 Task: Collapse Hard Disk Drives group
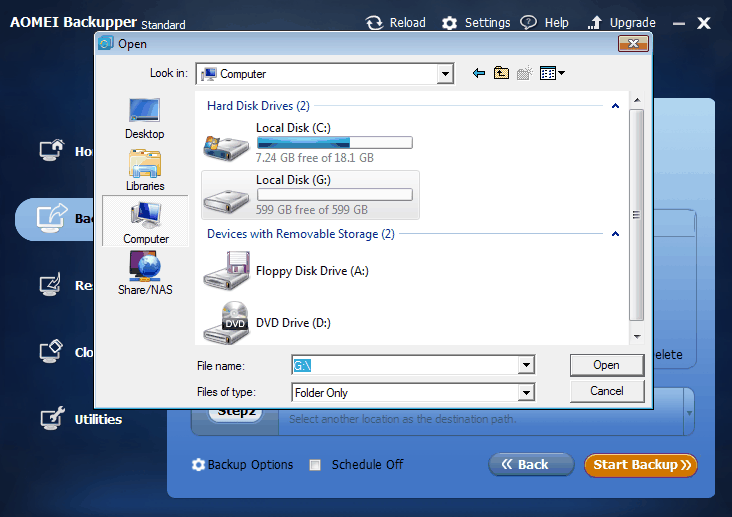coord(615,106)
